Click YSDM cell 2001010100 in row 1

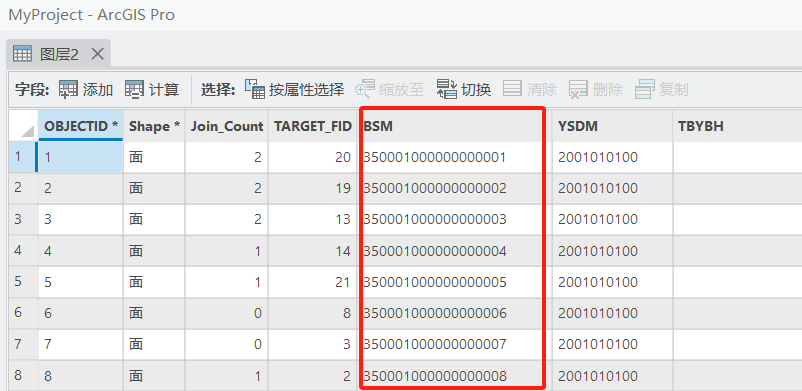[612, 157]
